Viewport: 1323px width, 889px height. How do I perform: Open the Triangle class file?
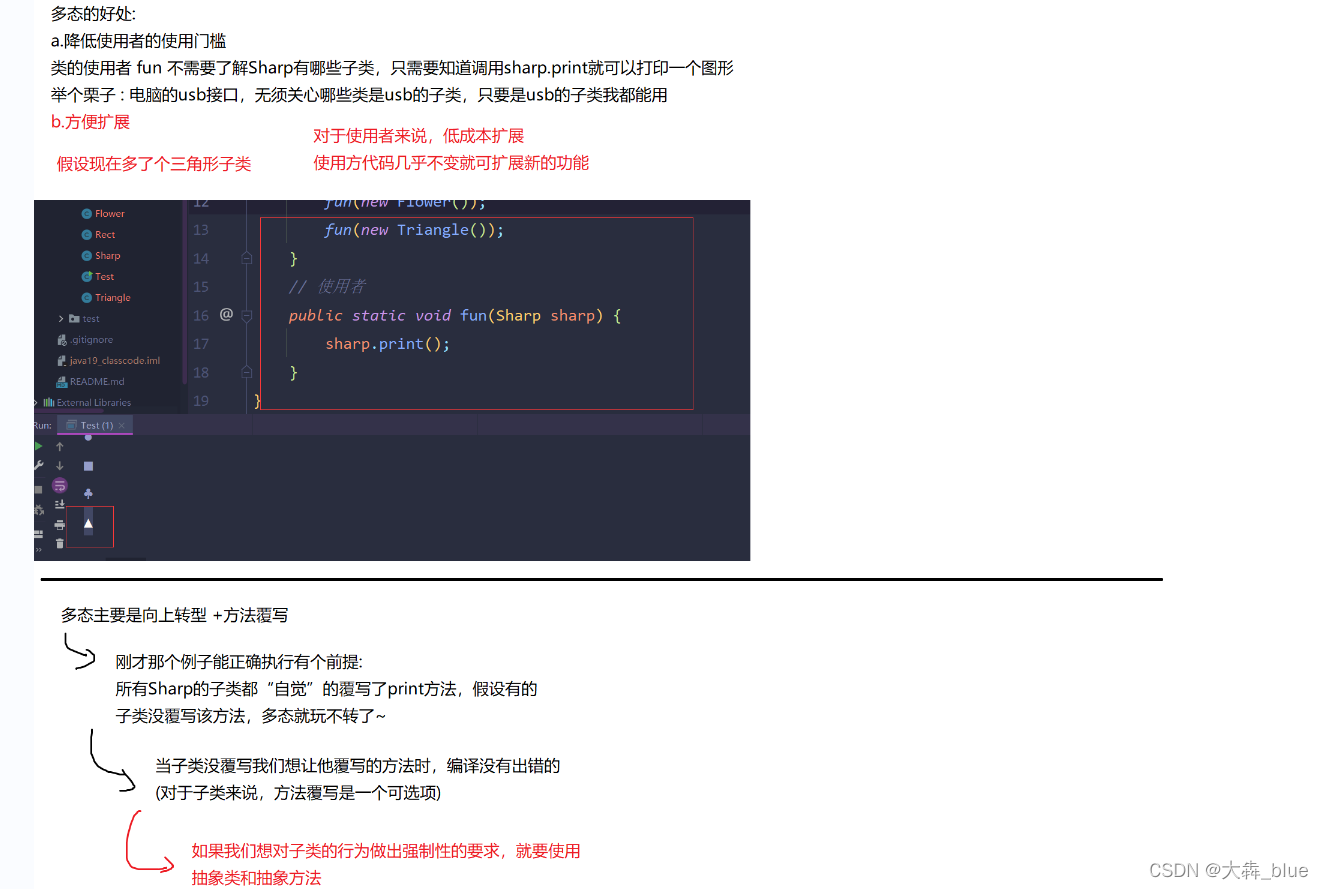[x=113, y=298]
